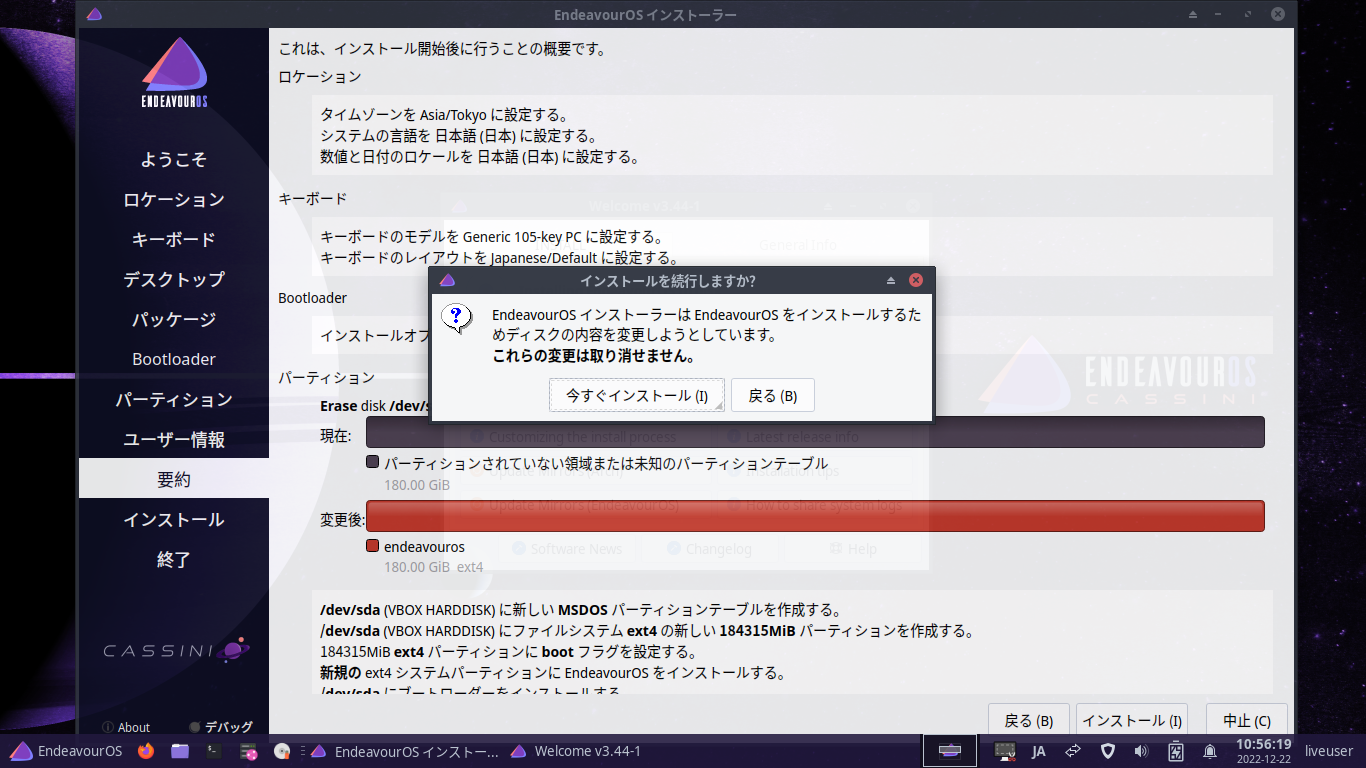This screenshot has height=768, width=1366.
Task: Click the EndeavourOS logo in the installer sidebar
Action: (x=174, y=74)
